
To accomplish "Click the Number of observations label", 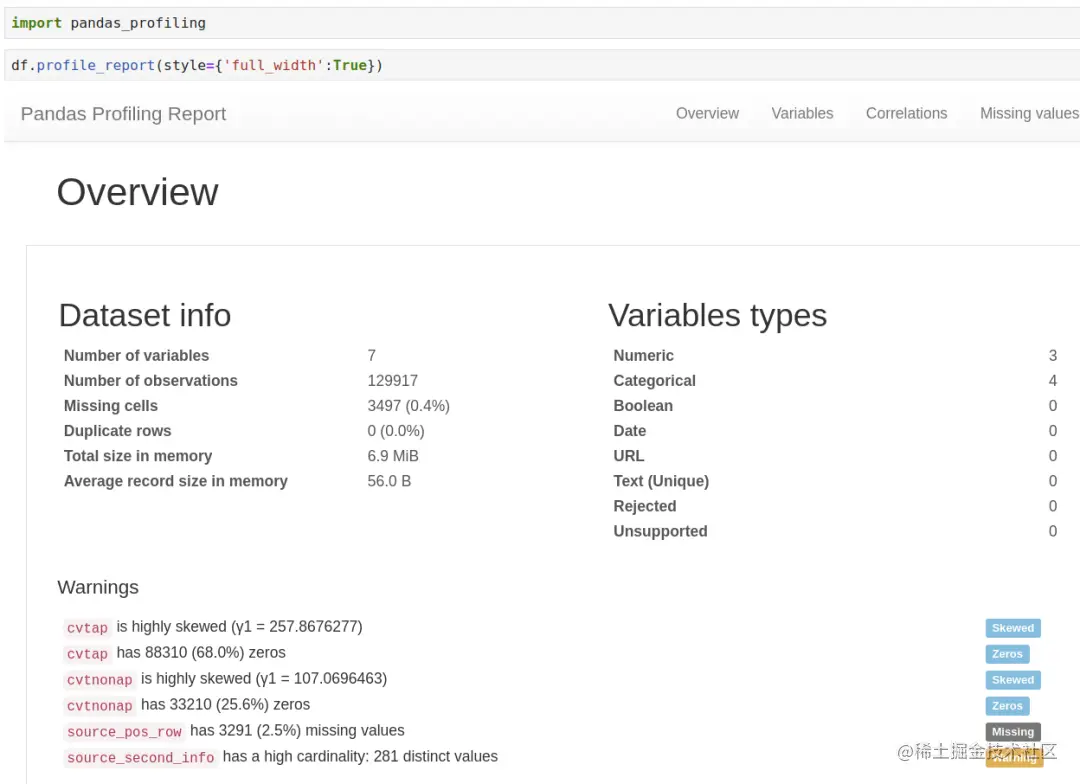I will tap(151, 381).
